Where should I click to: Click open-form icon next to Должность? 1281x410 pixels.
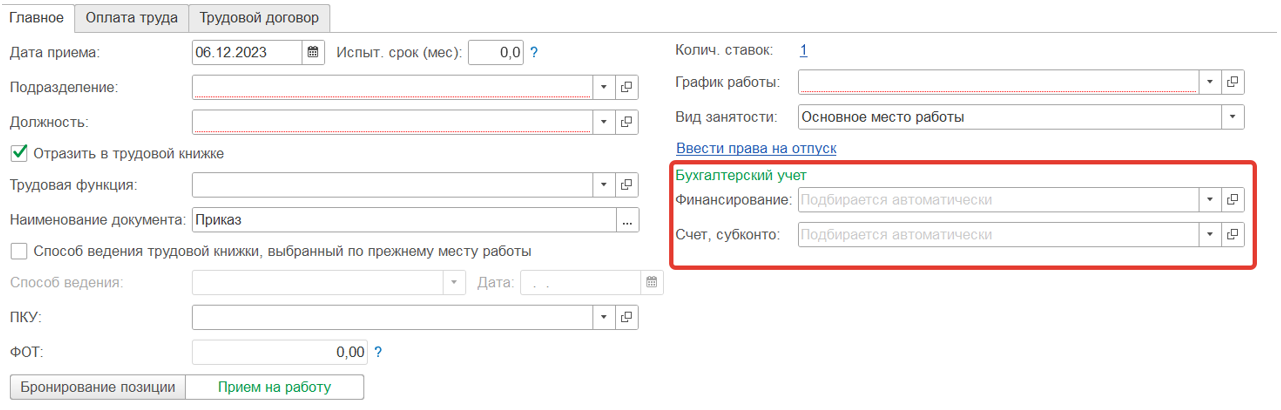click(x=627, y=122)
